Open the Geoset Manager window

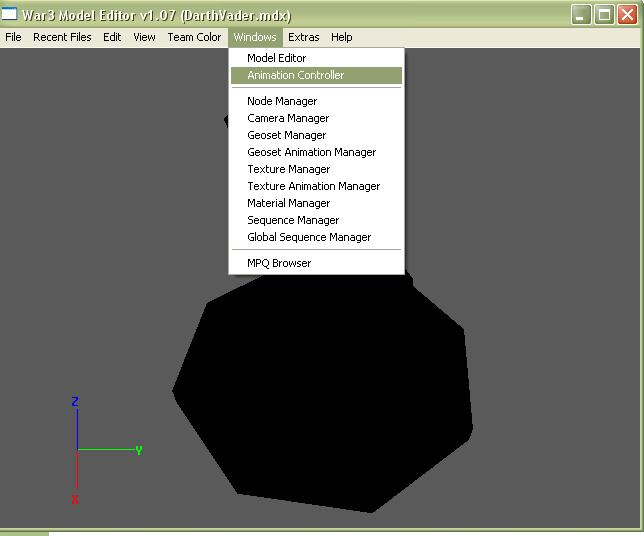pyautogui.click(x=316, y=135)
